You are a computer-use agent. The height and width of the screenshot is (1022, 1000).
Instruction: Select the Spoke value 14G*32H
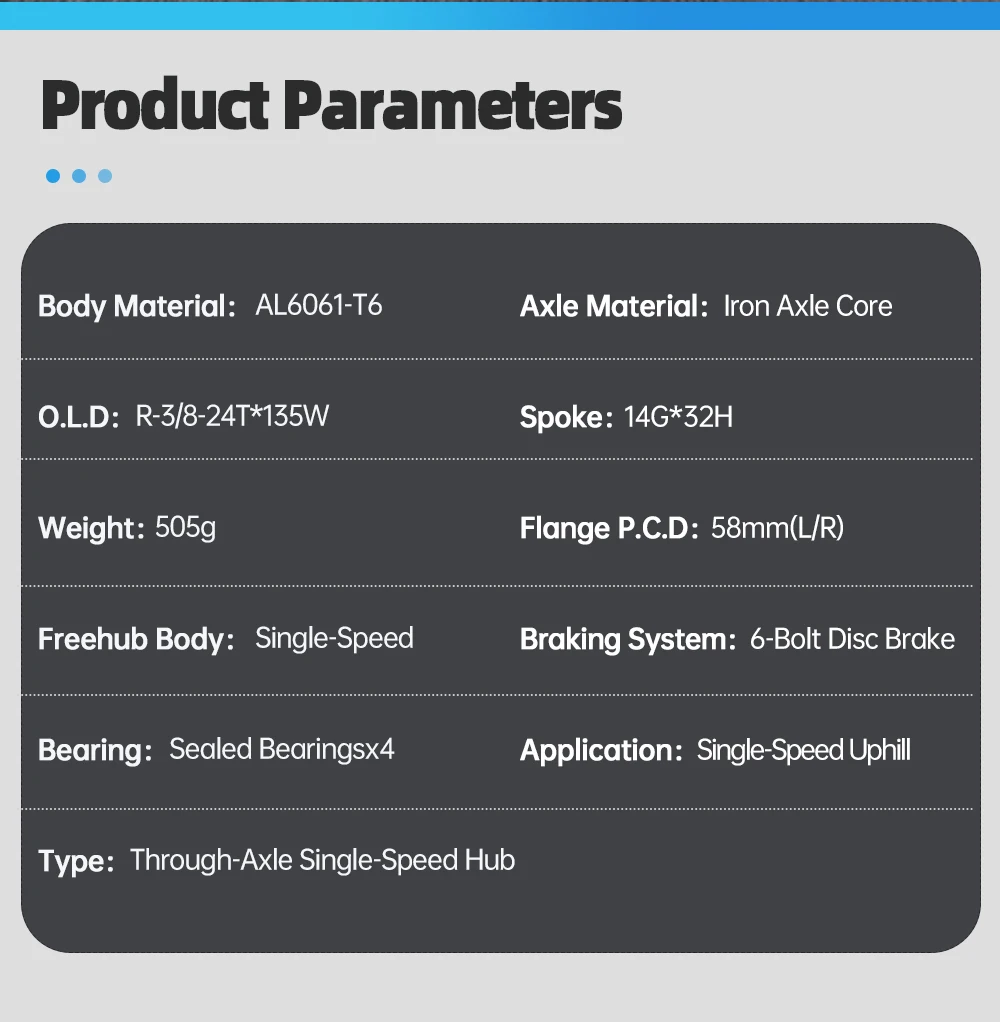pyautogui.click(x=678, y=416)
